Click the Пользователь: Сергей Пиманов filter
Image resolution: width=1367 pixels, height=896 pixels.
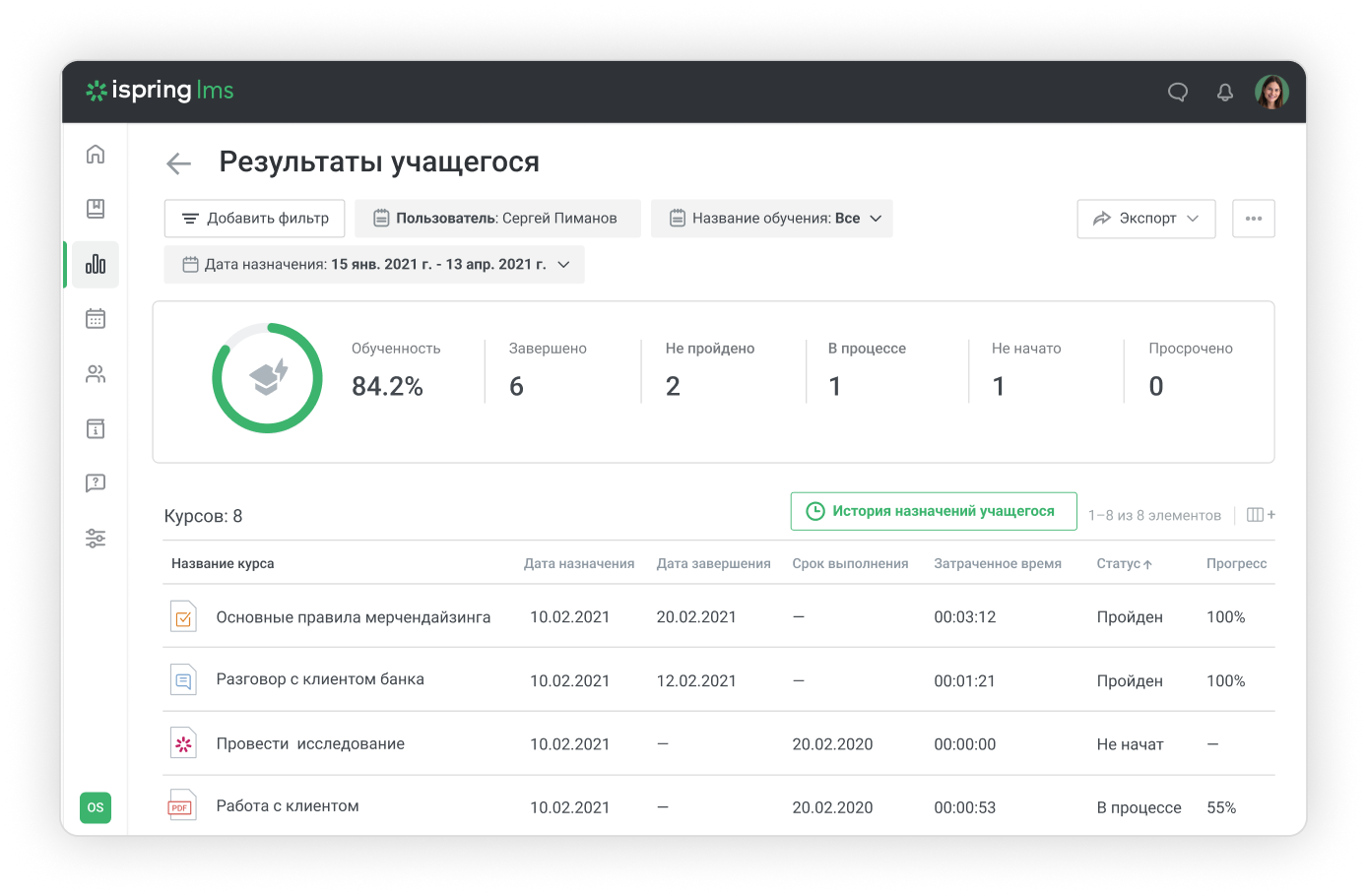coord(497,219)
